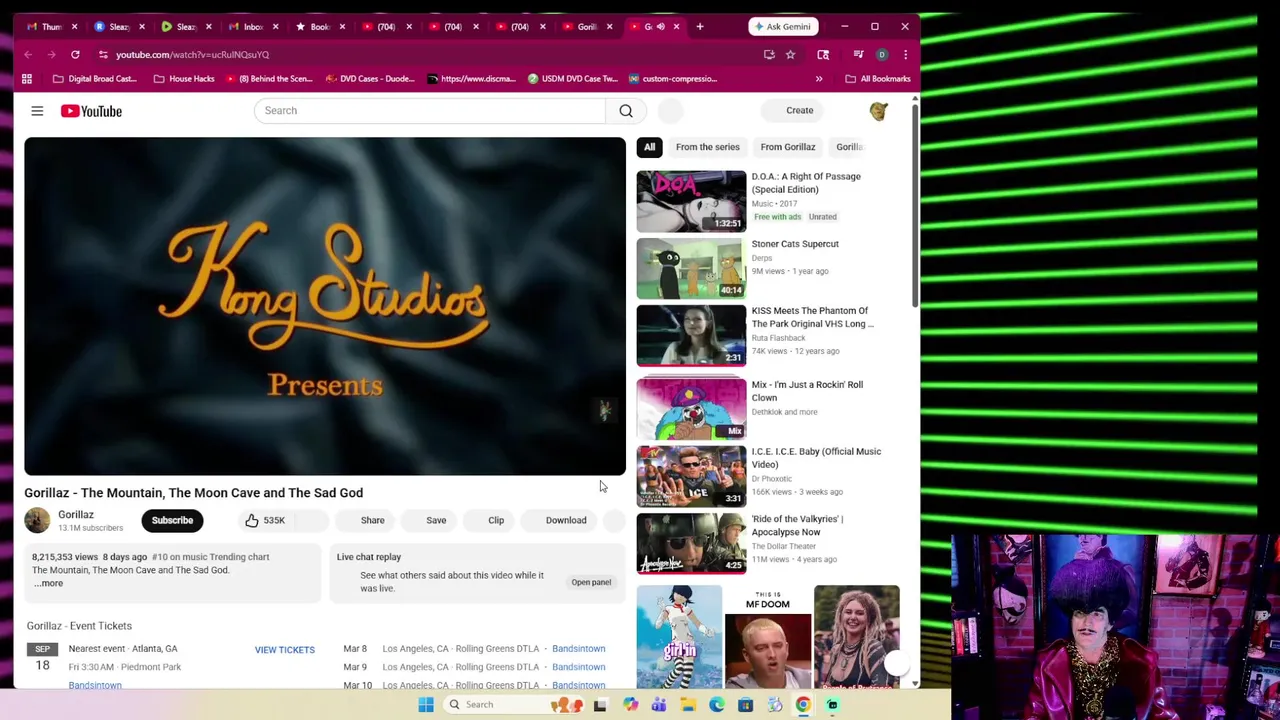
Task: Launch Microsoft Edge from the taskbar
Action: [x=717, y=705]
